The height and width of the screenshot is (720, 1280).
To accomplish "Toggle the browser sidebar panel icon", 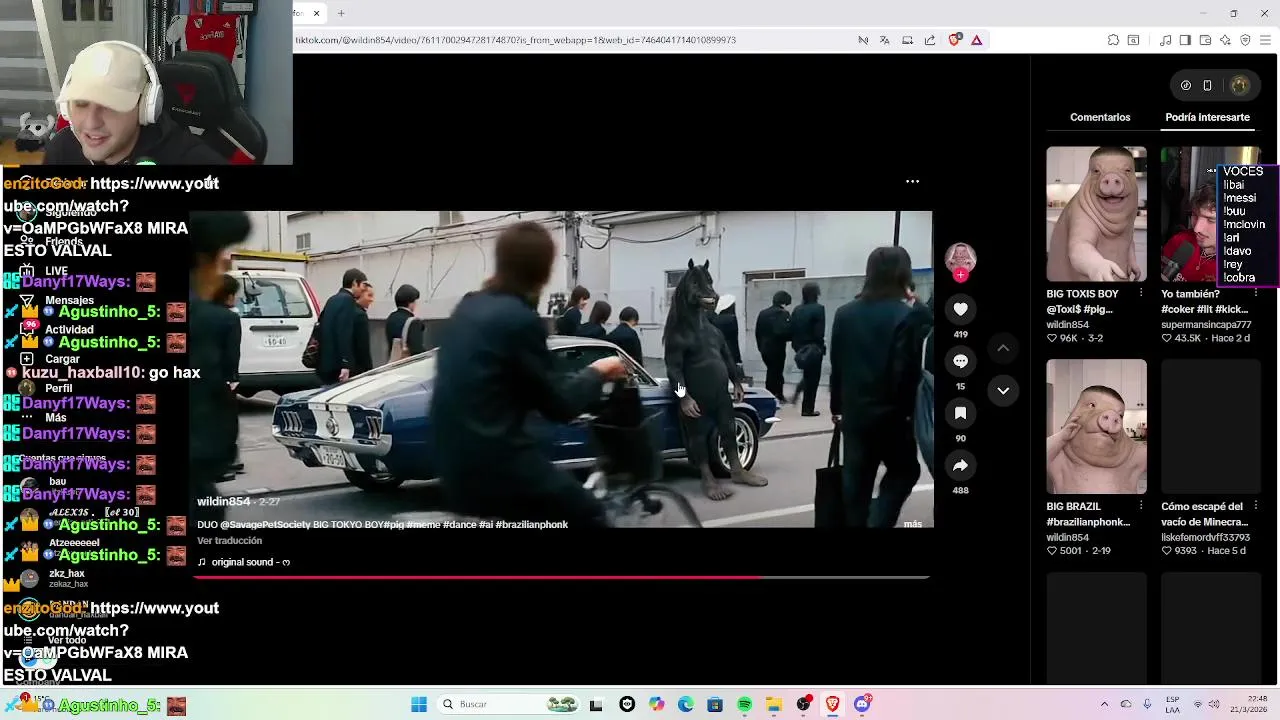I will pos(1185,40).
